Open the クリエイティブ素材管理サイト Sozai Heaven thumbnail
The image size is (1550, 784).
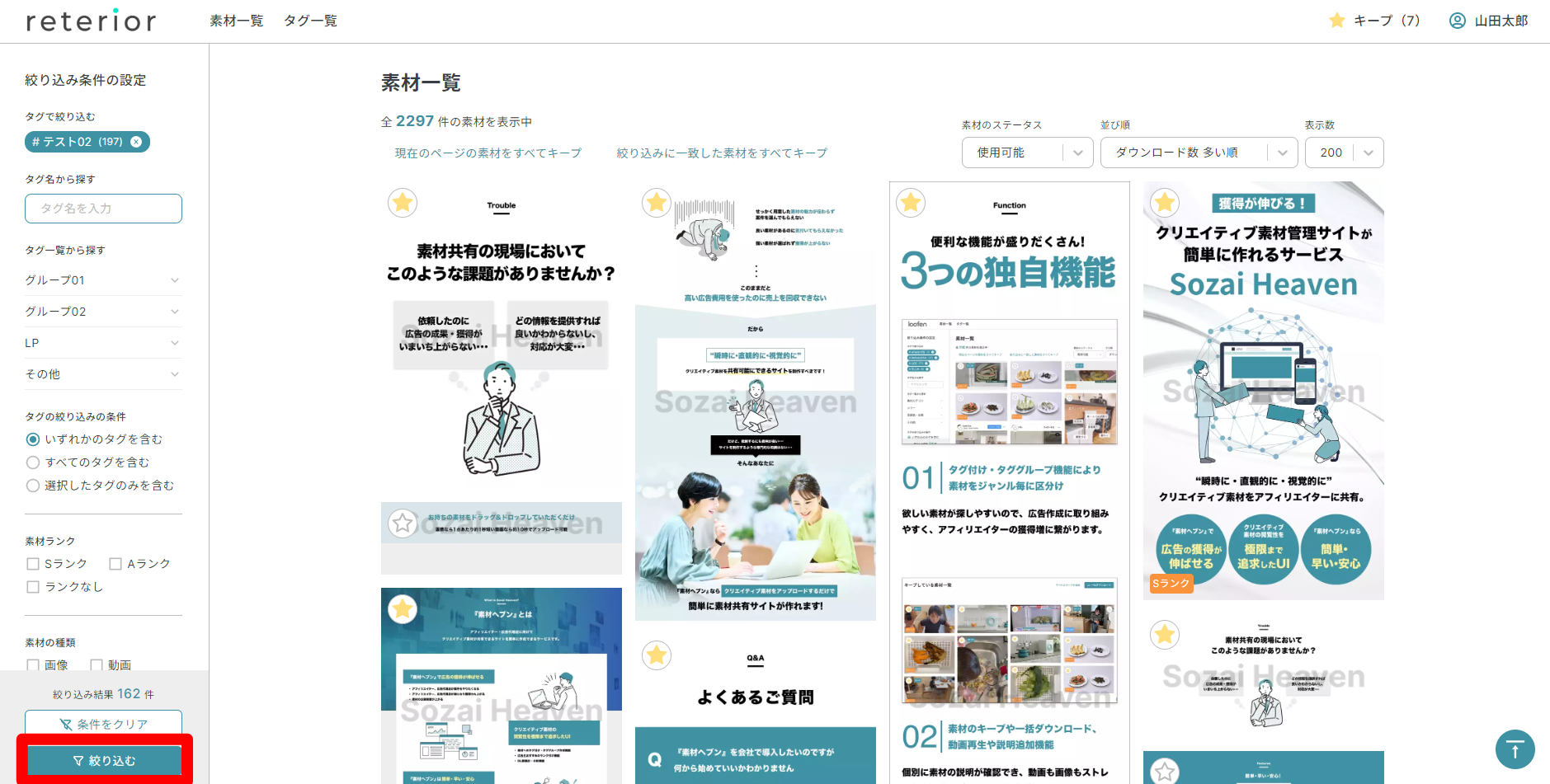point(1264,391)
